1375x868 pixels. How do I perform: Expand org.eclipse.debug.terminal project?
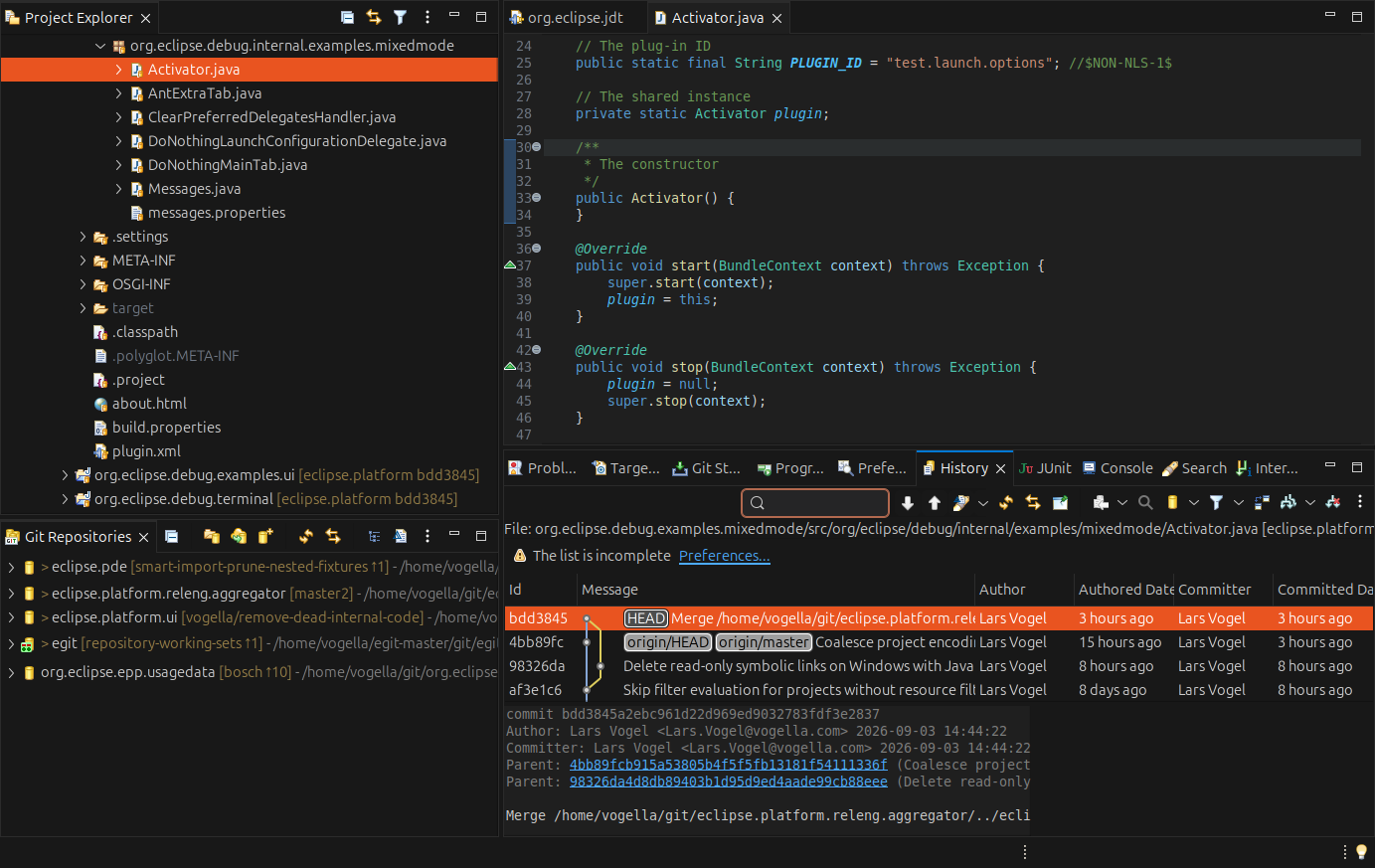tap(65, 499)
